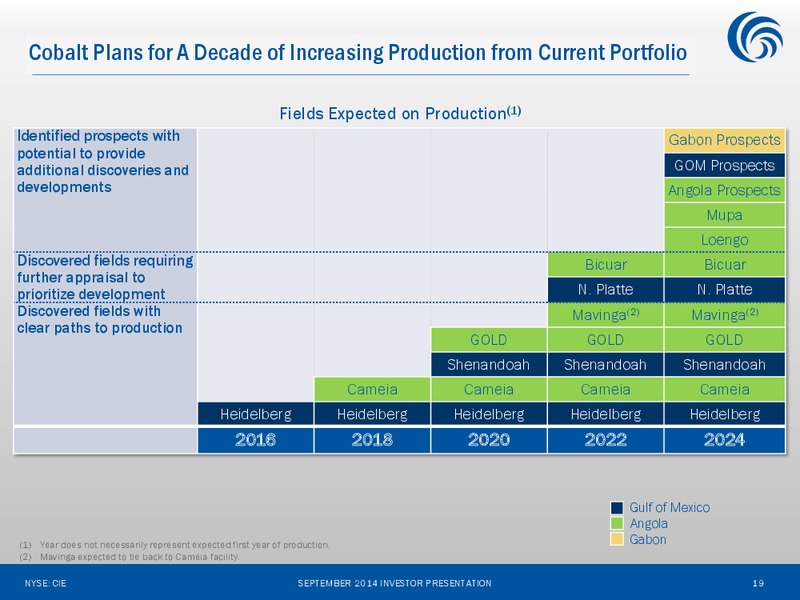Click 'Heidelberg' in the 2022 column
Screen dimensions: 800x600
pyautogui.click(x=606, y=414)
